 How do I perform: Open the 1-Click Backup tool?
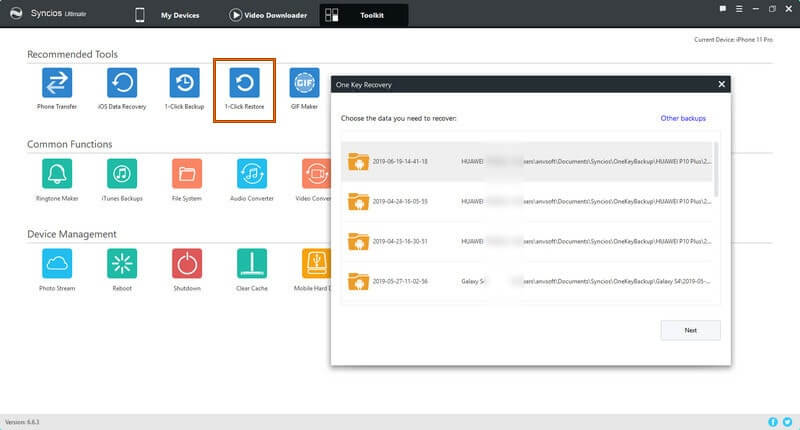click(184, 83)
